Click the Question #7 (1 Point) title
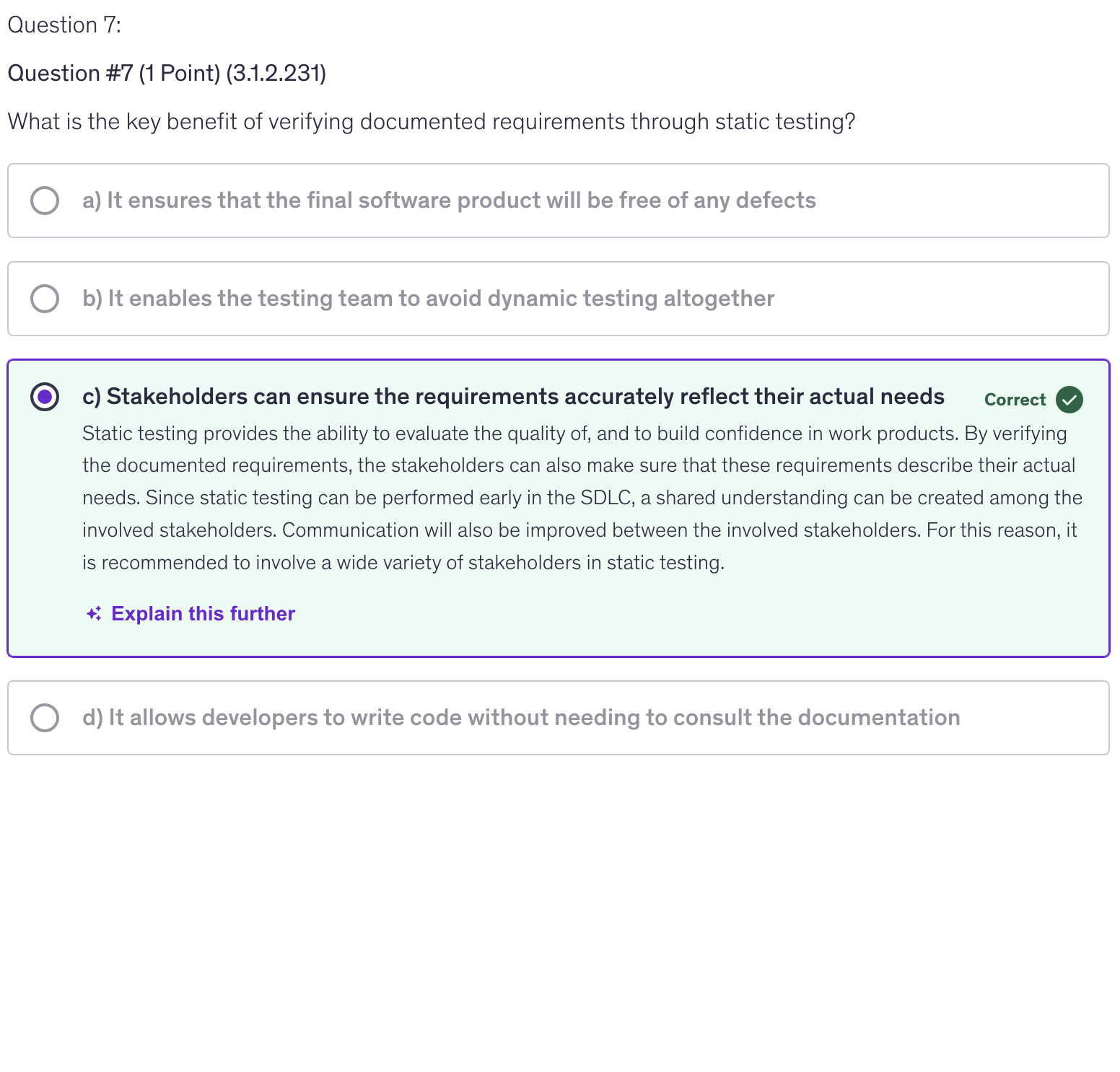This screenshot has height=1072, width=1120. coord(167,74)
